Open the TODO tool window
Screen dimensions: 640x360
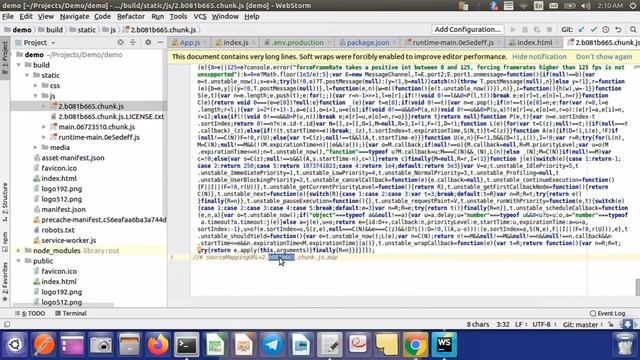tap(30, 313)
